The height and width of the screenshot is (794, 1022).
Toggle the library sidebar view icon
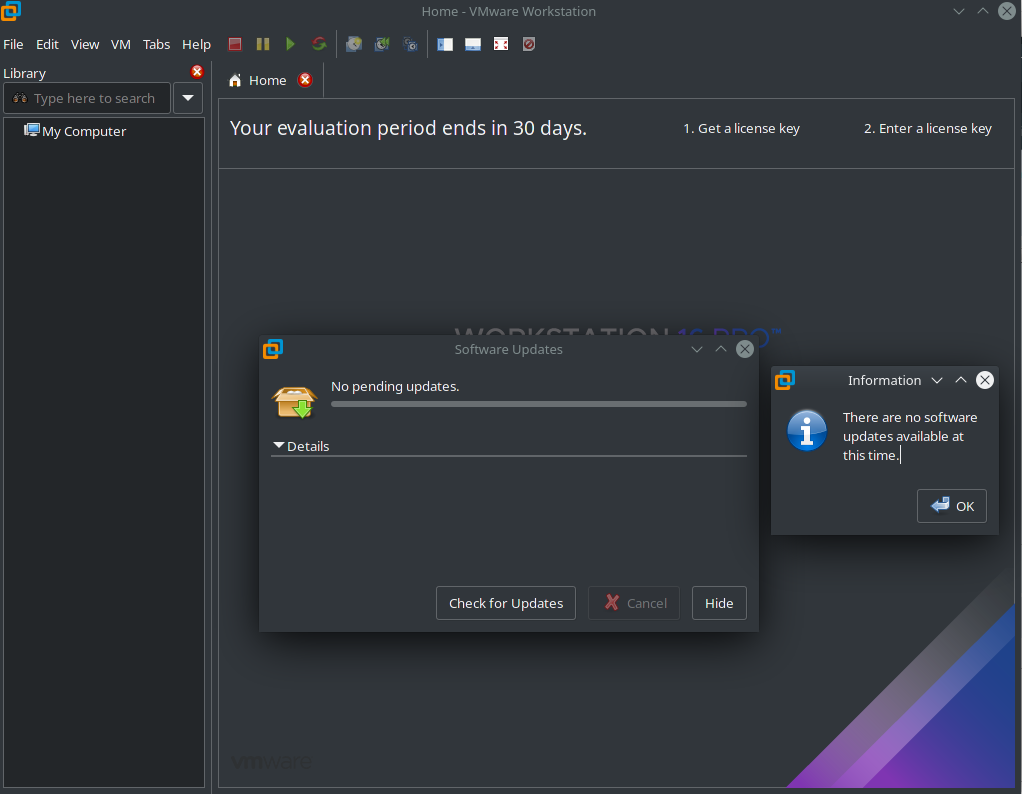(x=445, y=44)
